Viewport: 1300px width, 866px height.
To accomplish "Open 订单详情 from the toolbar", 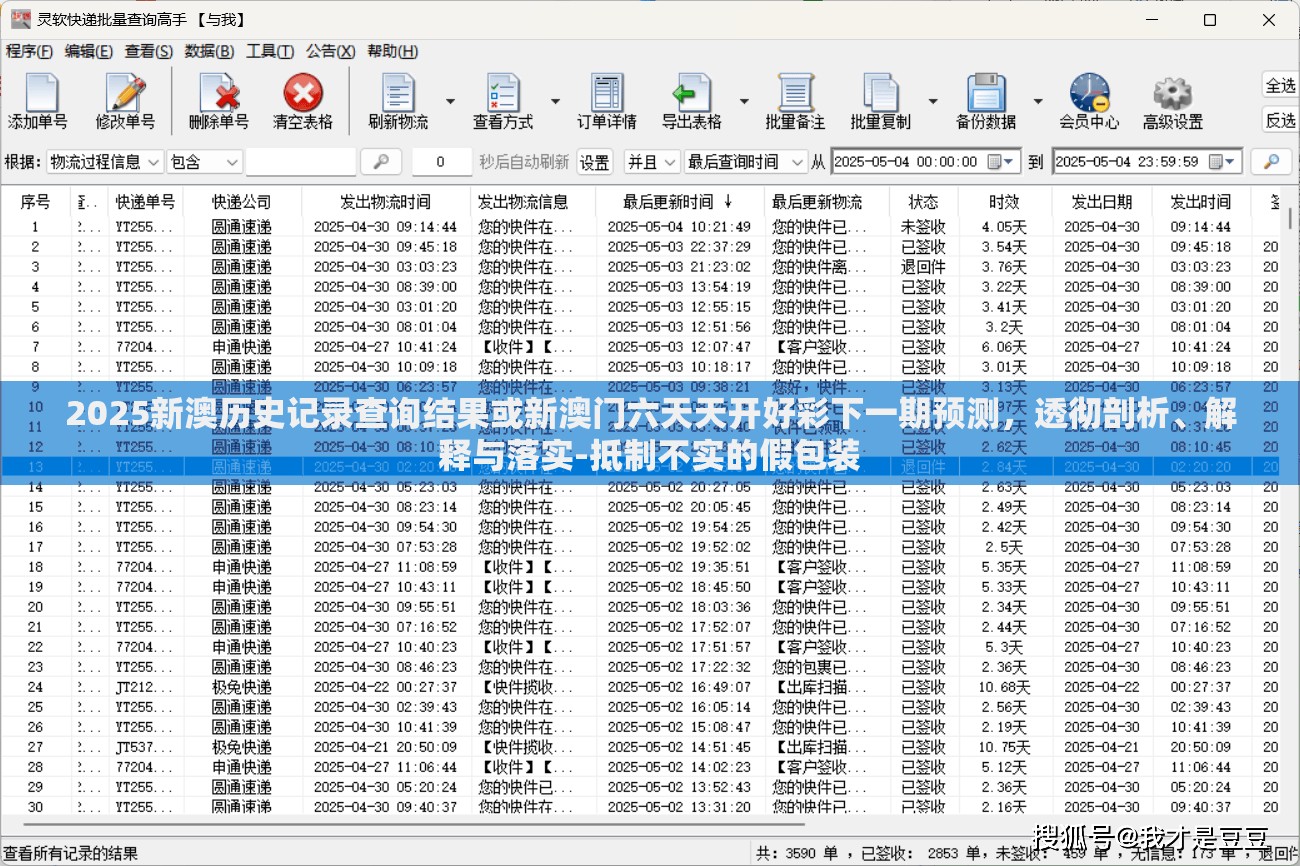I will tap(606, 101).
